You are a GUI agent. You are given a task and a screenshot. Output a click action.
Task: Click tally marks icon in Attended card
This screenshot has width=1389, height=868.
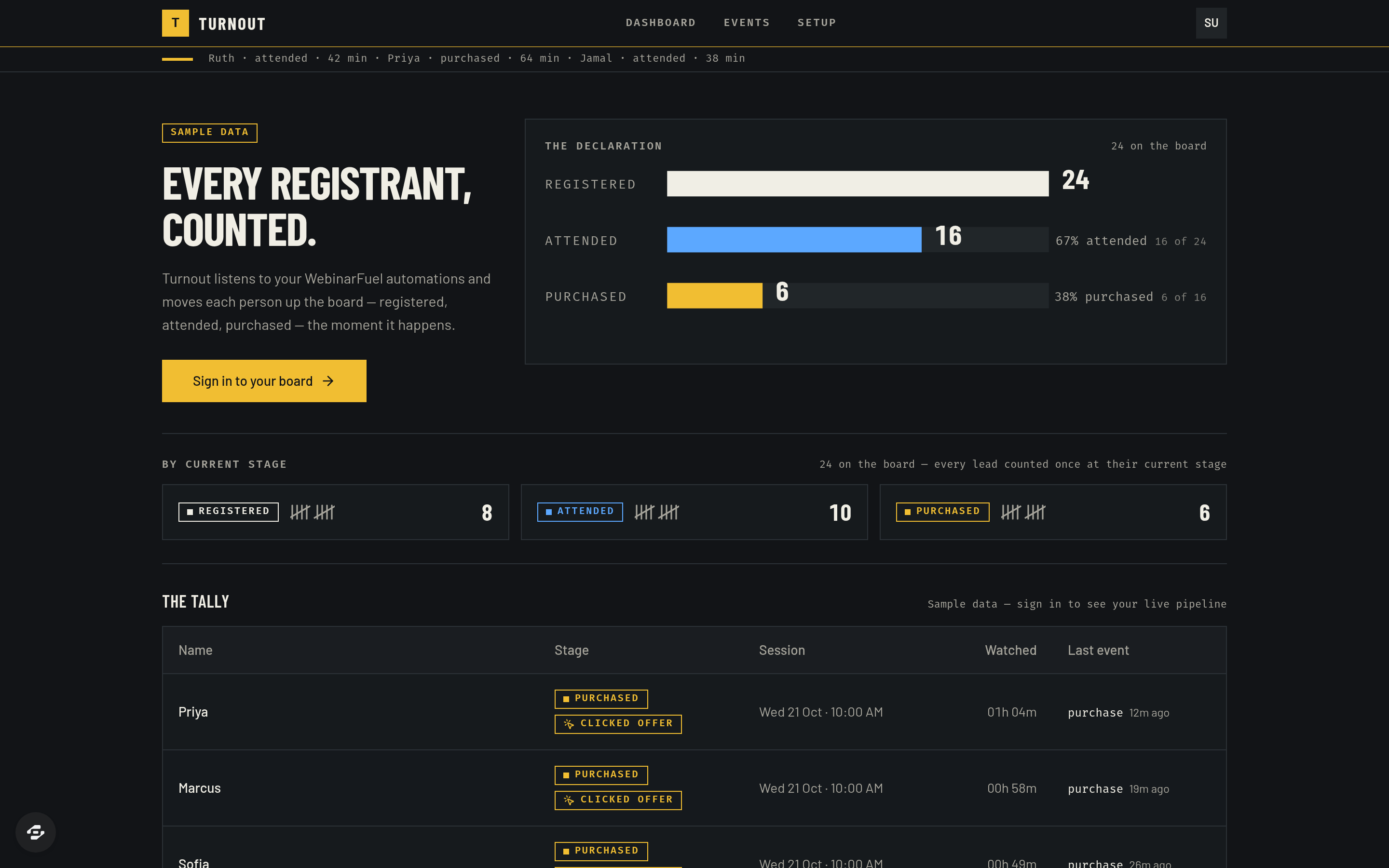(656, 512)
